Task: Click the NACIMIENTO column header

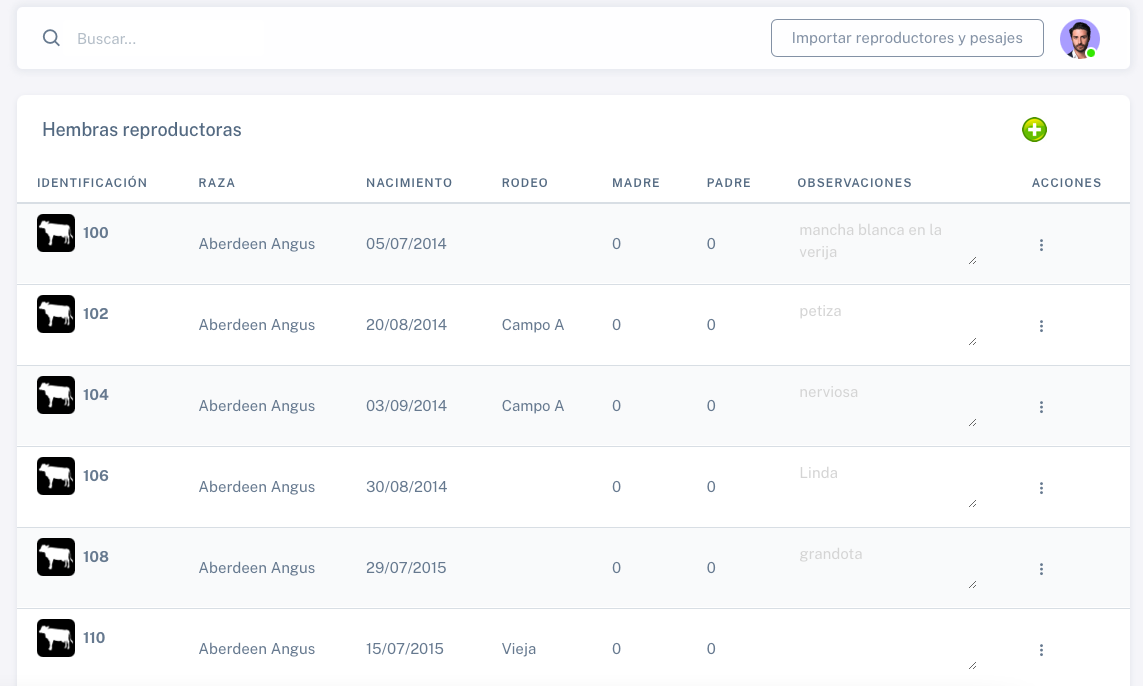Action: coord(409,183)
